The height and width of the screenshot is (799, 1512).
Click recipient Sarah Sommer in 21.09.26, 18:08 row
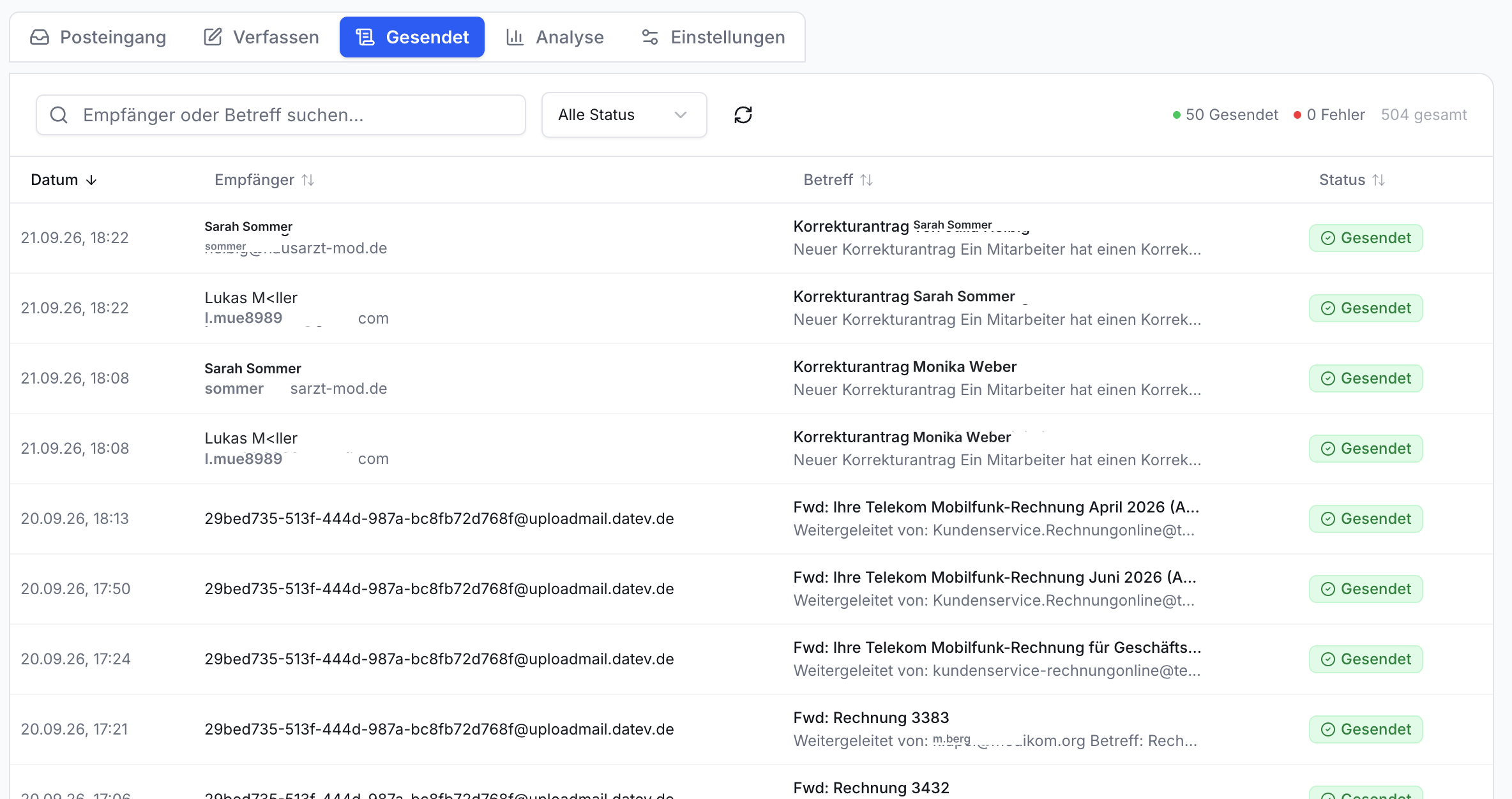tap(253, 369)
